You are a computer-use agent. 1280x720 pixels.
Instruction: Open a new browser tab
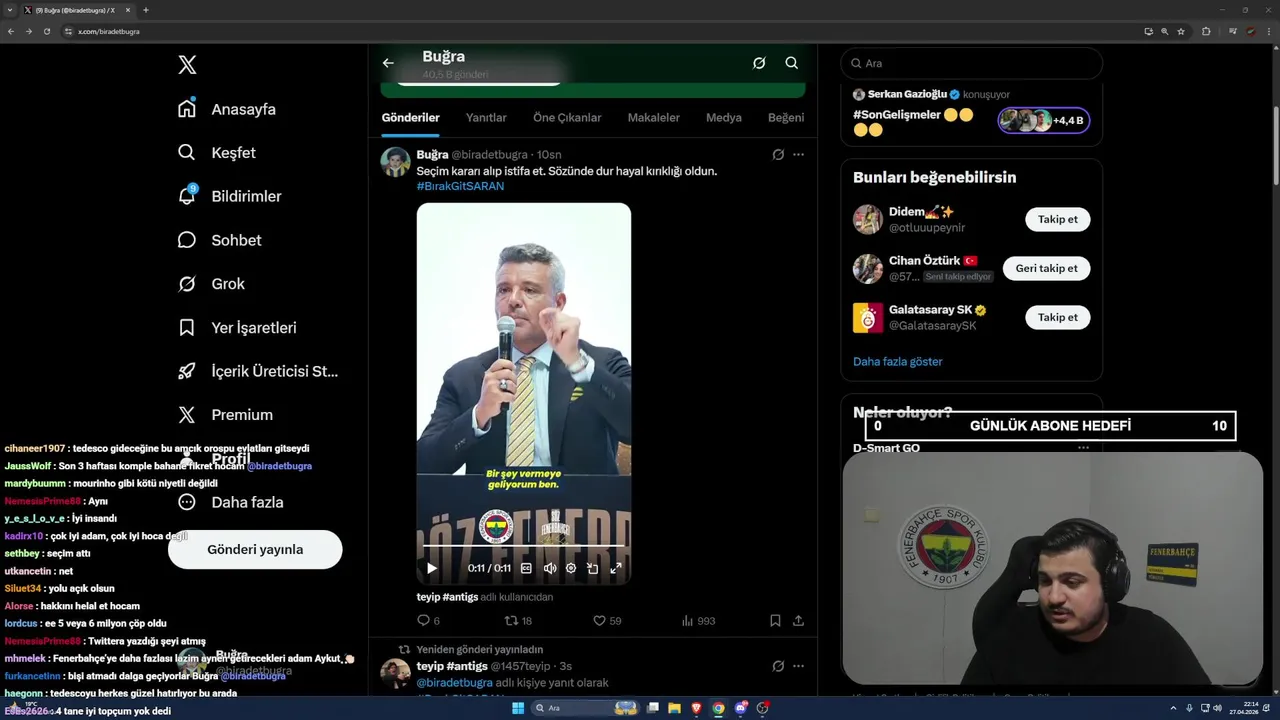[x=146, y=10]
